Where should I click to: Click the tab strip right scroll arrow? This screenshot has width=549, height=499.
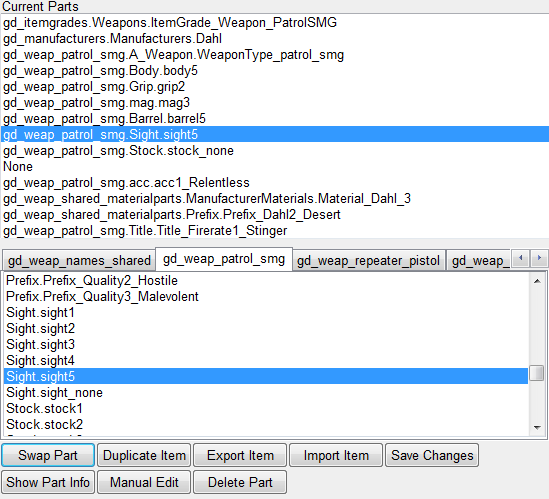539,259
